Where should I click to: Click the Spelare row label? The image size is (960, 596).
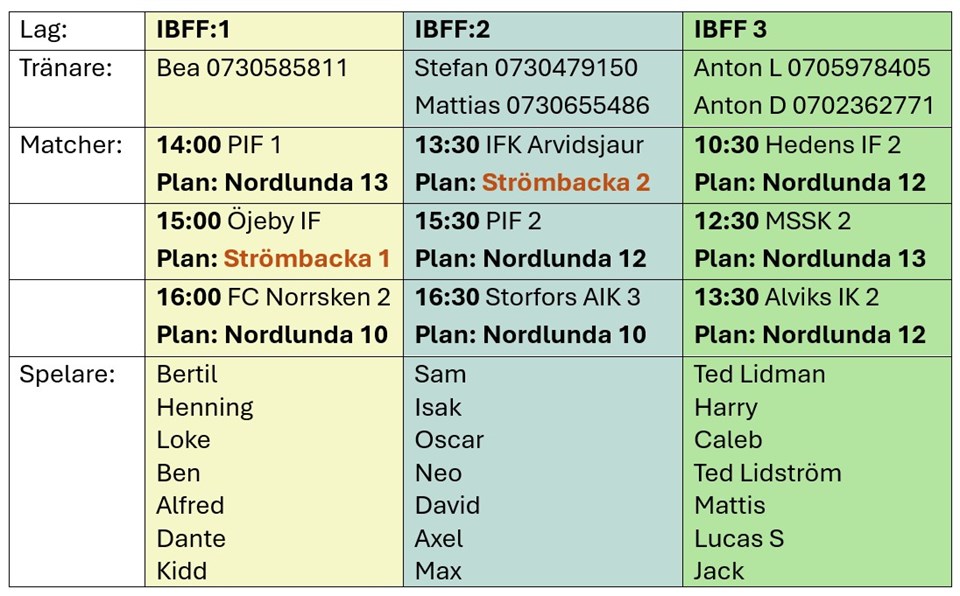(x=67, y=374)
